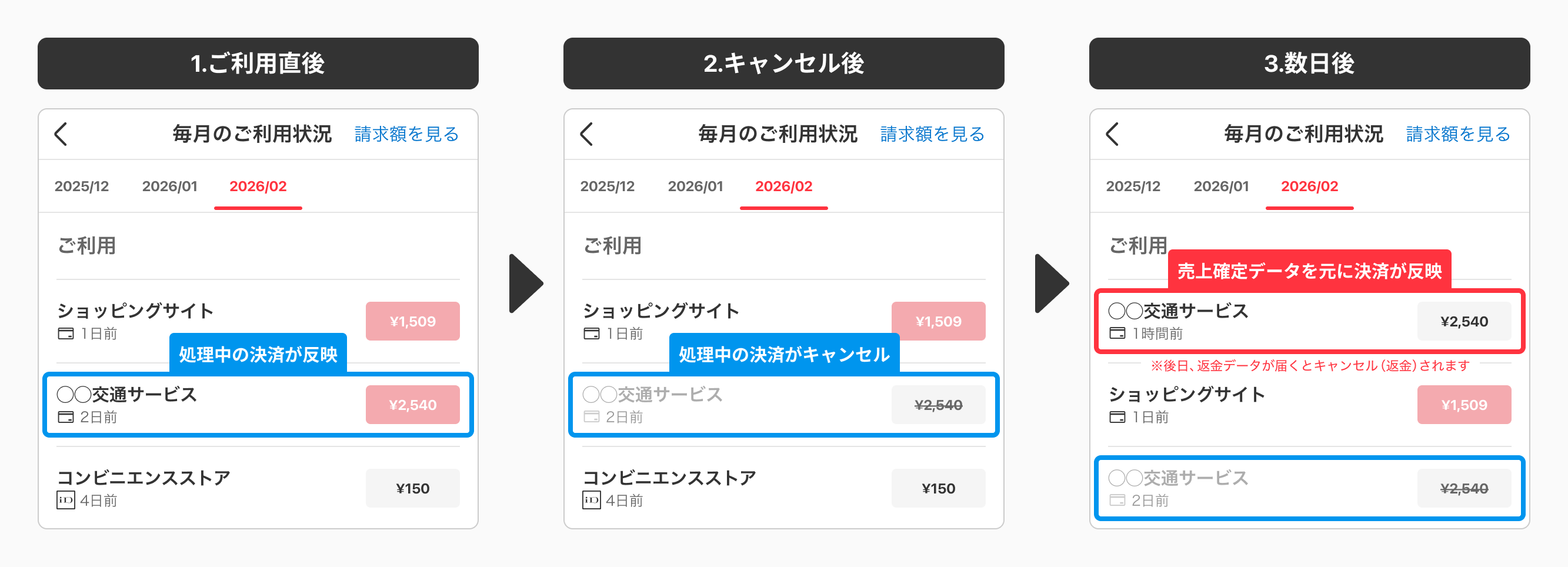Open the 請求額を見る link on screen one

[x=406, y=135]
